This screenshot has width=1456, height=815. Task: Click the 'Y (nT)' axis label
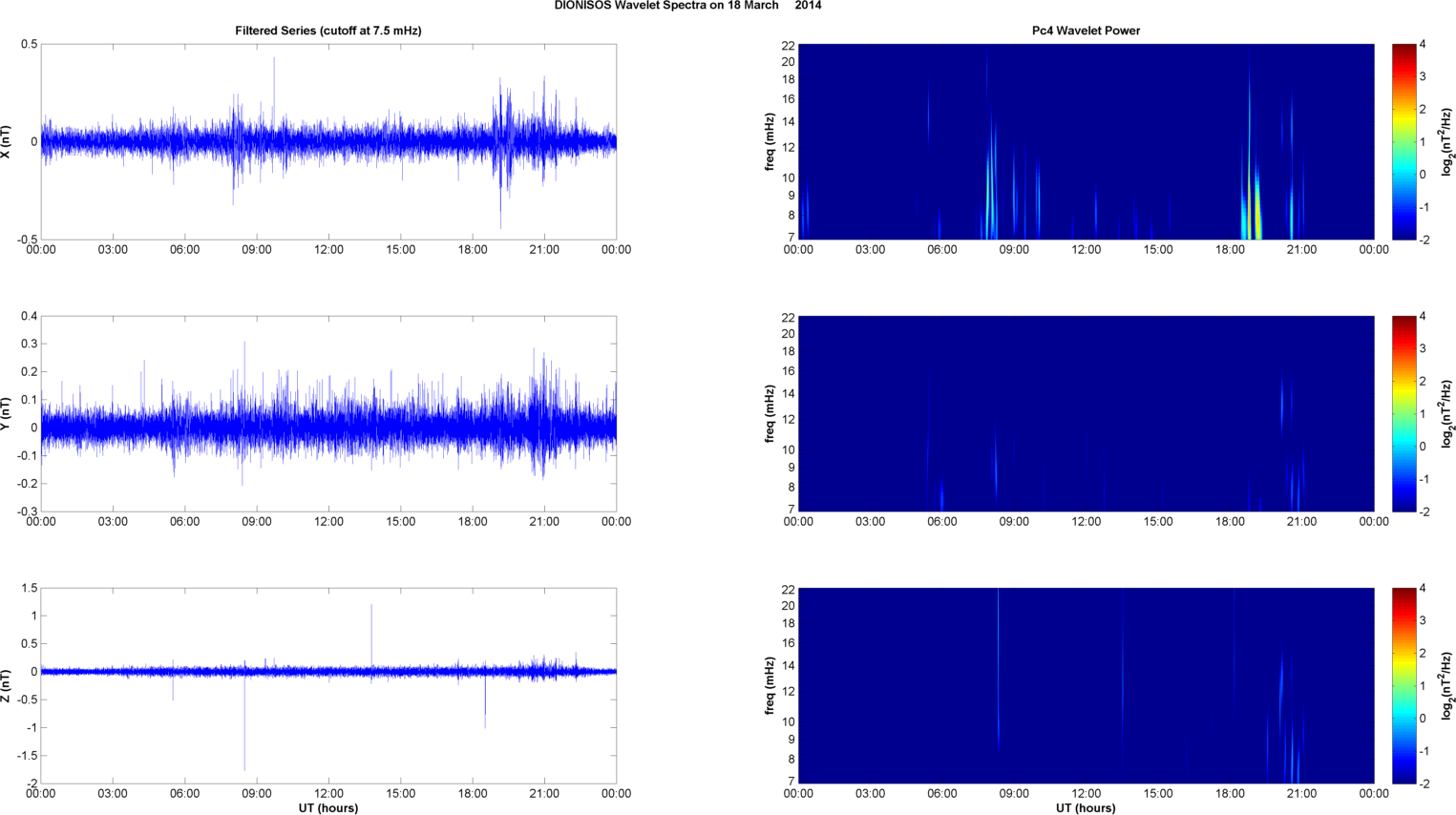[x=7, y=414]
